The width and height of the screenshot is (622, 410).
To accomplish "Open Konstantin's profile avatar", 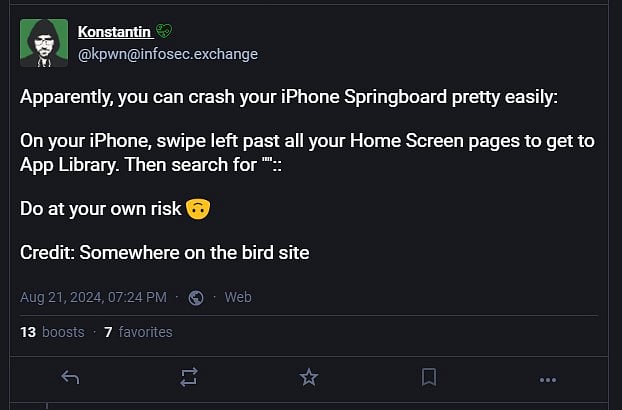I will point(43,43).
